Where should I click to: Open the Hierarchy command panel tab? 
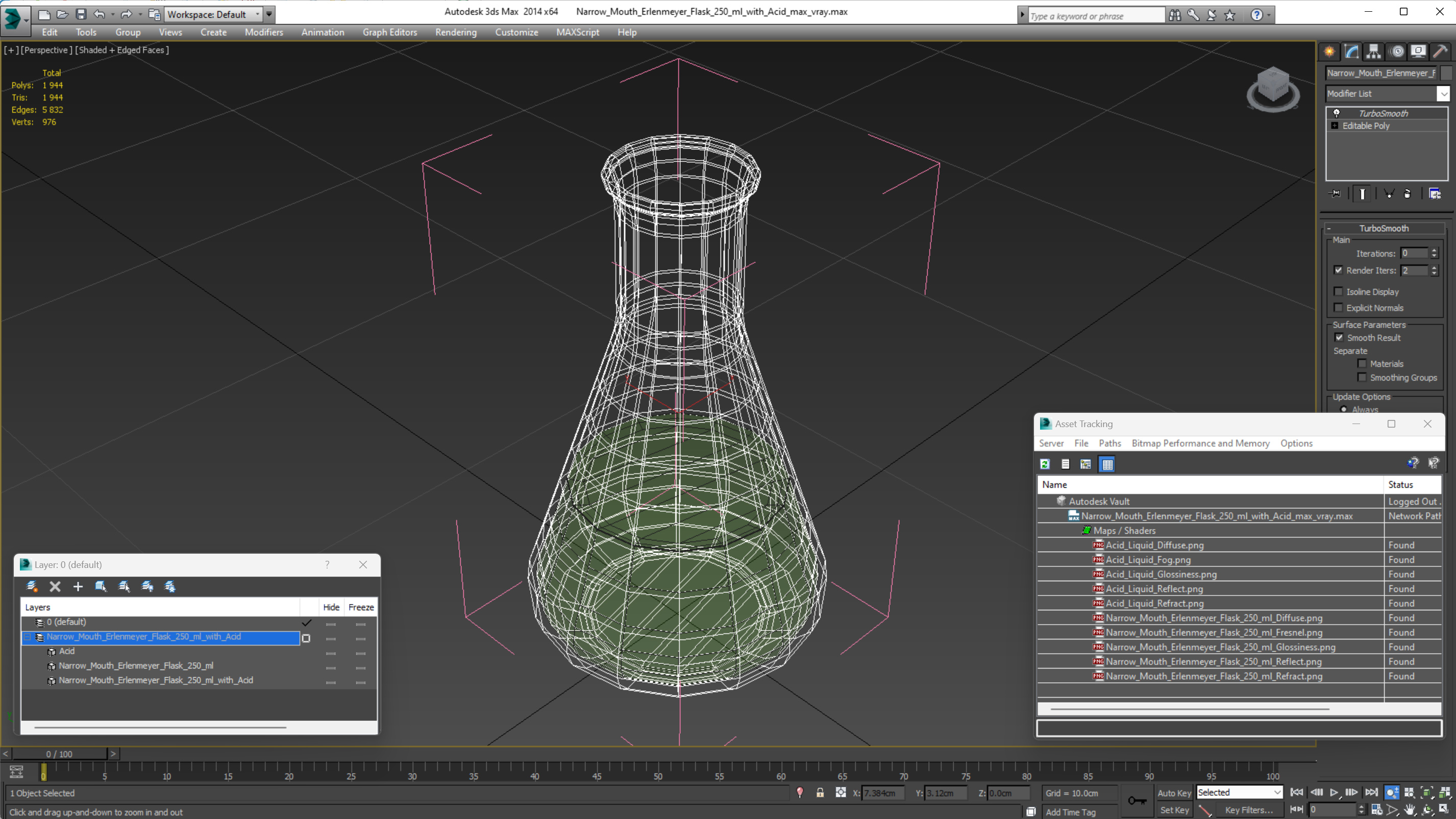coord(1373,52)
